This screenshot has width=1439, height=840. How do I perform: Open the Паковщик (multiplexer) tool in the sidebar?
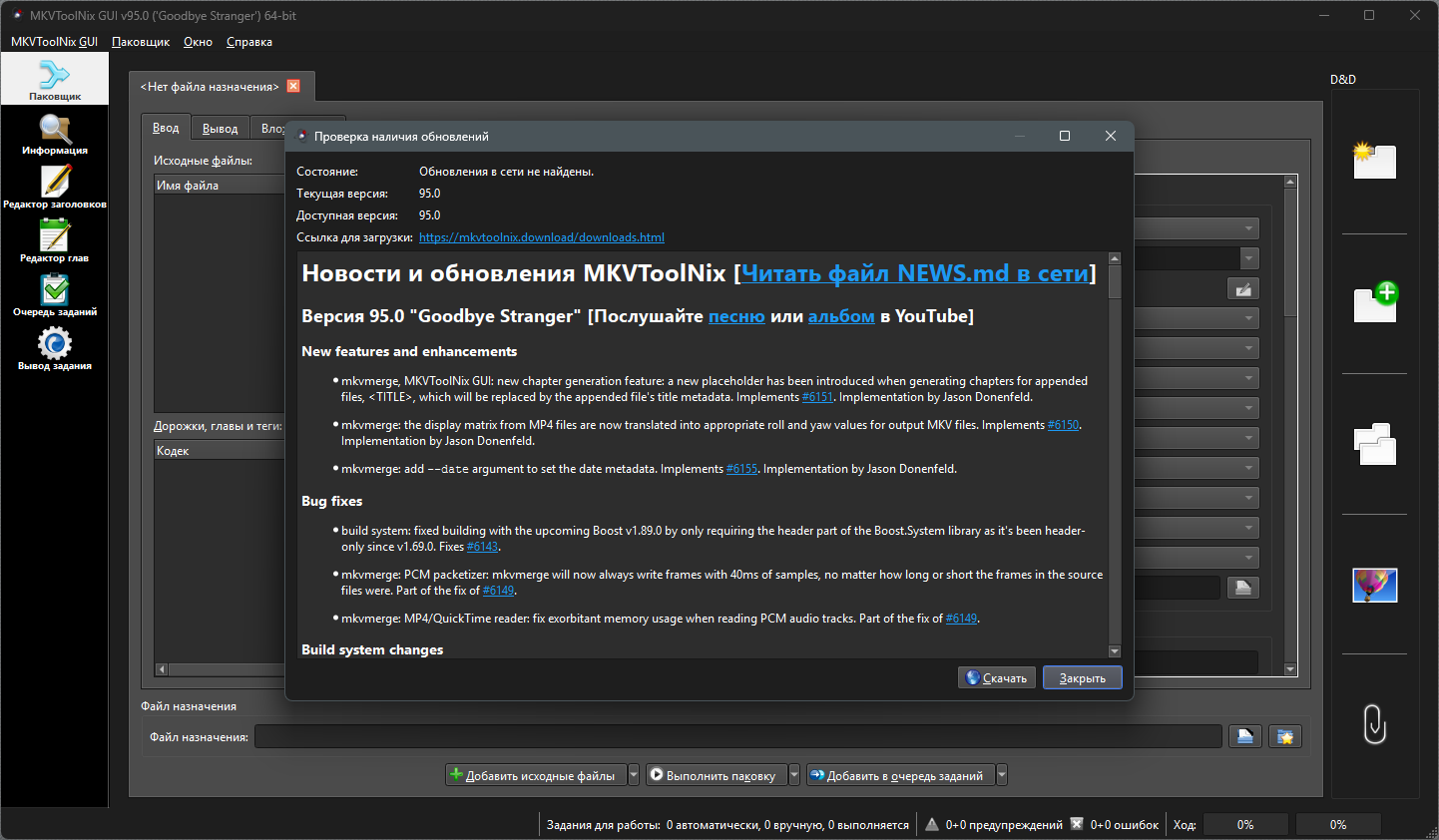[x=54, y=79]
